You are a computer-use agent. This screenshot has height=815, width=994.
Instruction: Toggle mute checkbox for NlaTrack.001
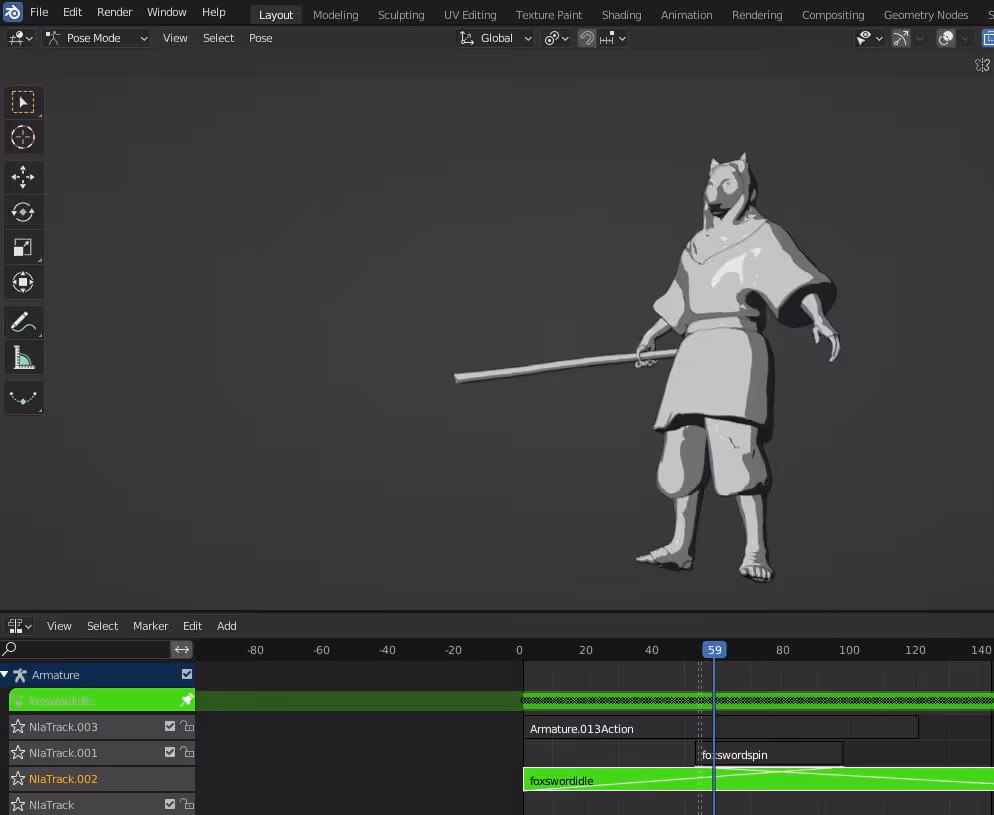tap(170, 752)
